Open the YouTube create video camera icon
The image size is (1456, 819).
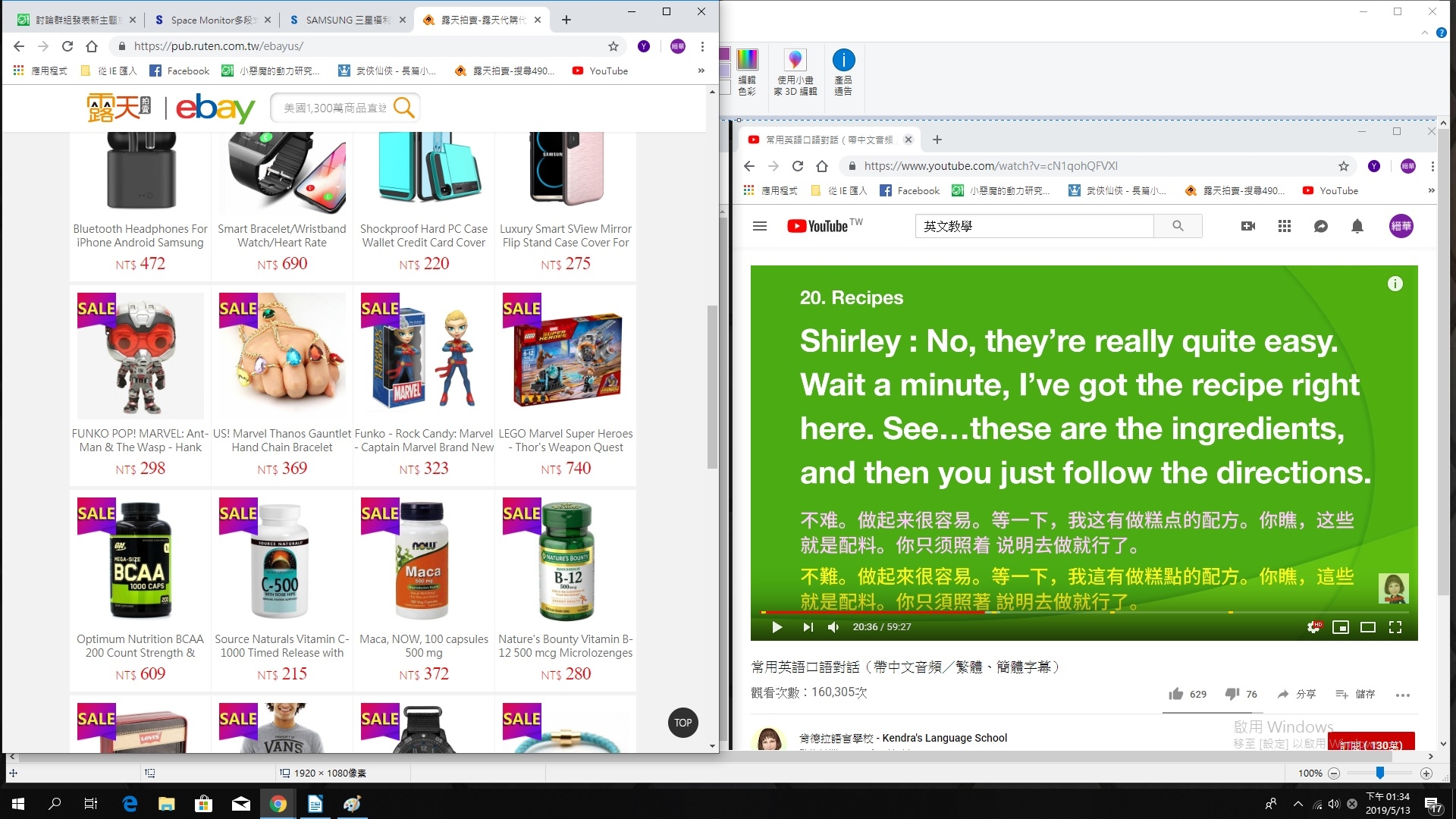(1248, 226)
